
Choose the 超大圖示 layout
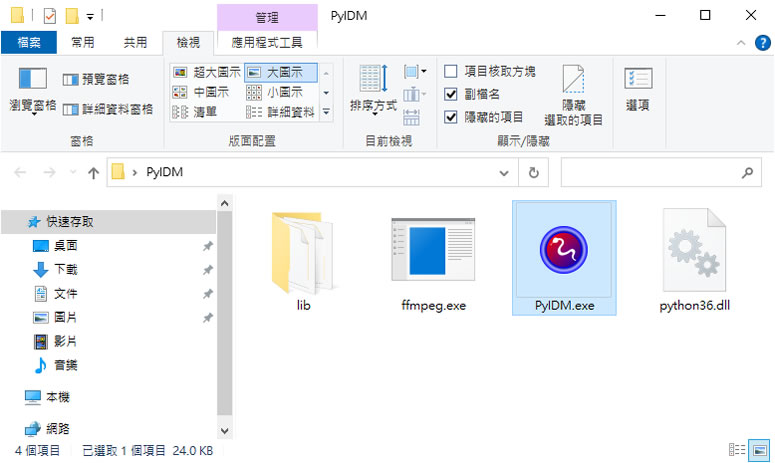(207, 73)
